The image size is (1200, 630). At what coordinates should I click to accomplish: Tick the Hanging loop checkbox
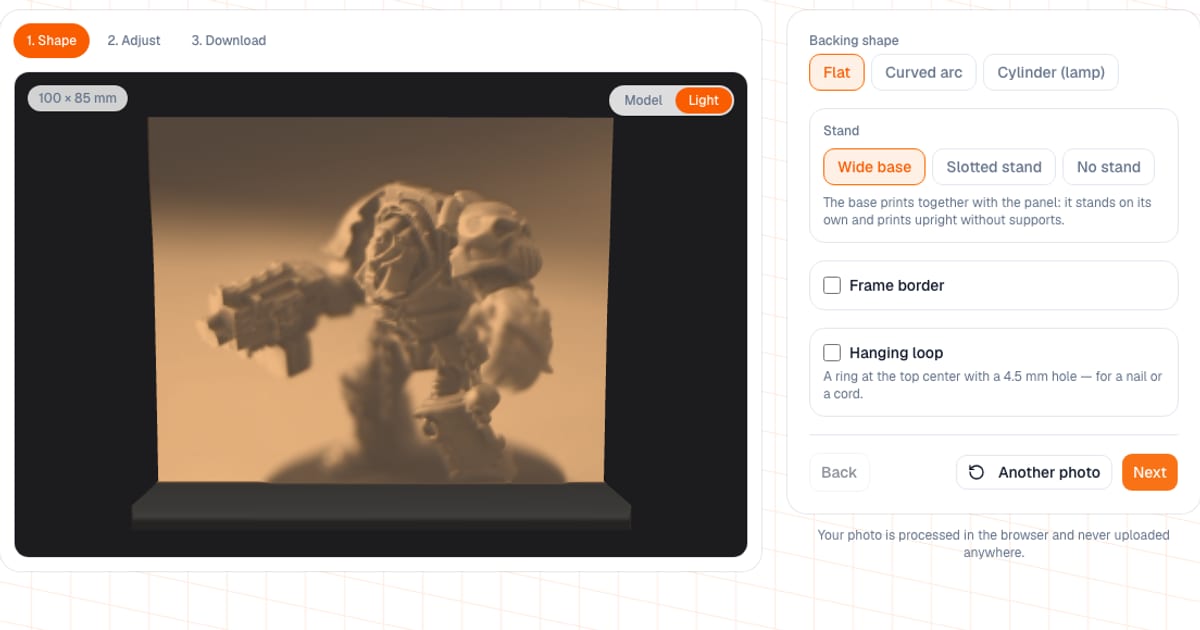pyautogui.click(x=832, y=352)
